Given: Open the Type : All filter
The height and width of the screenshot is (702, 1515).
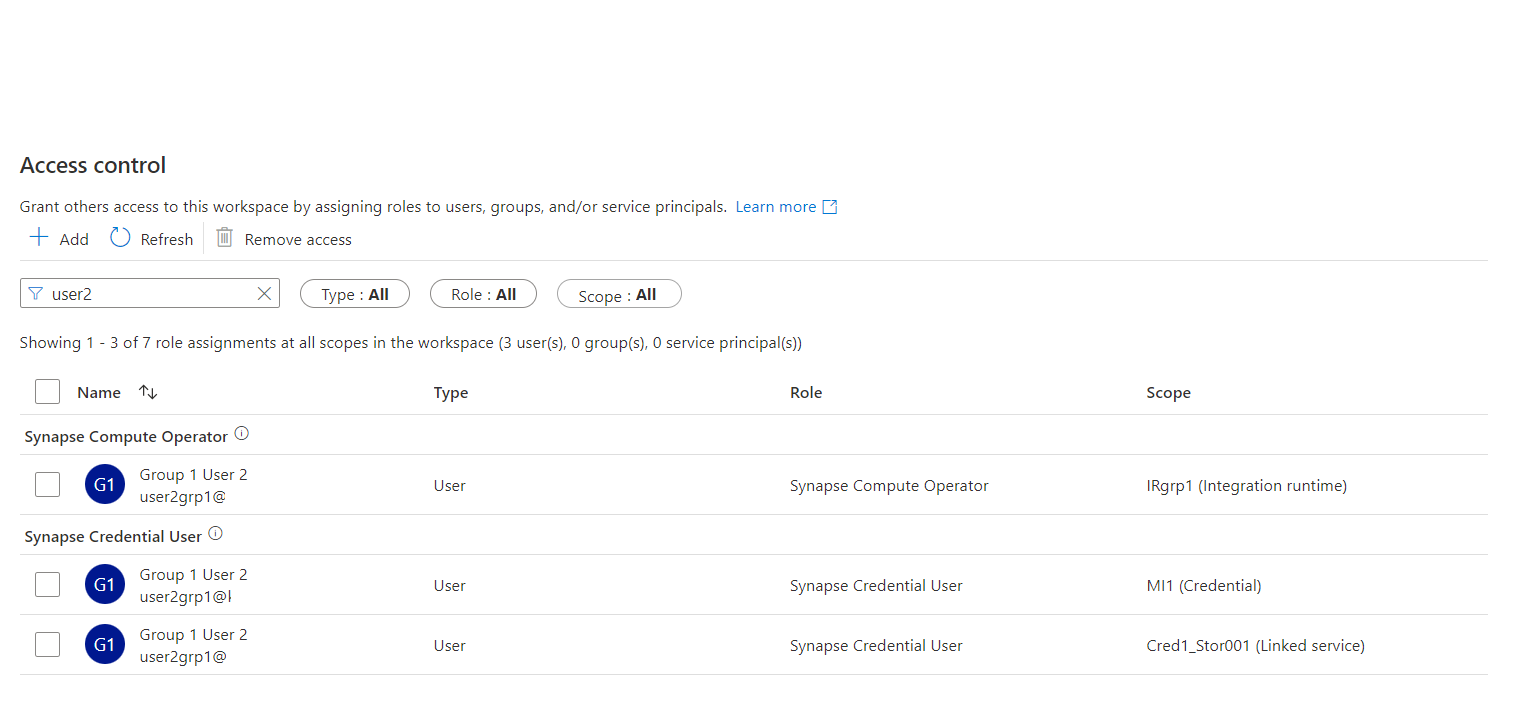Looking at the screenshot, I should click(354, 293).
